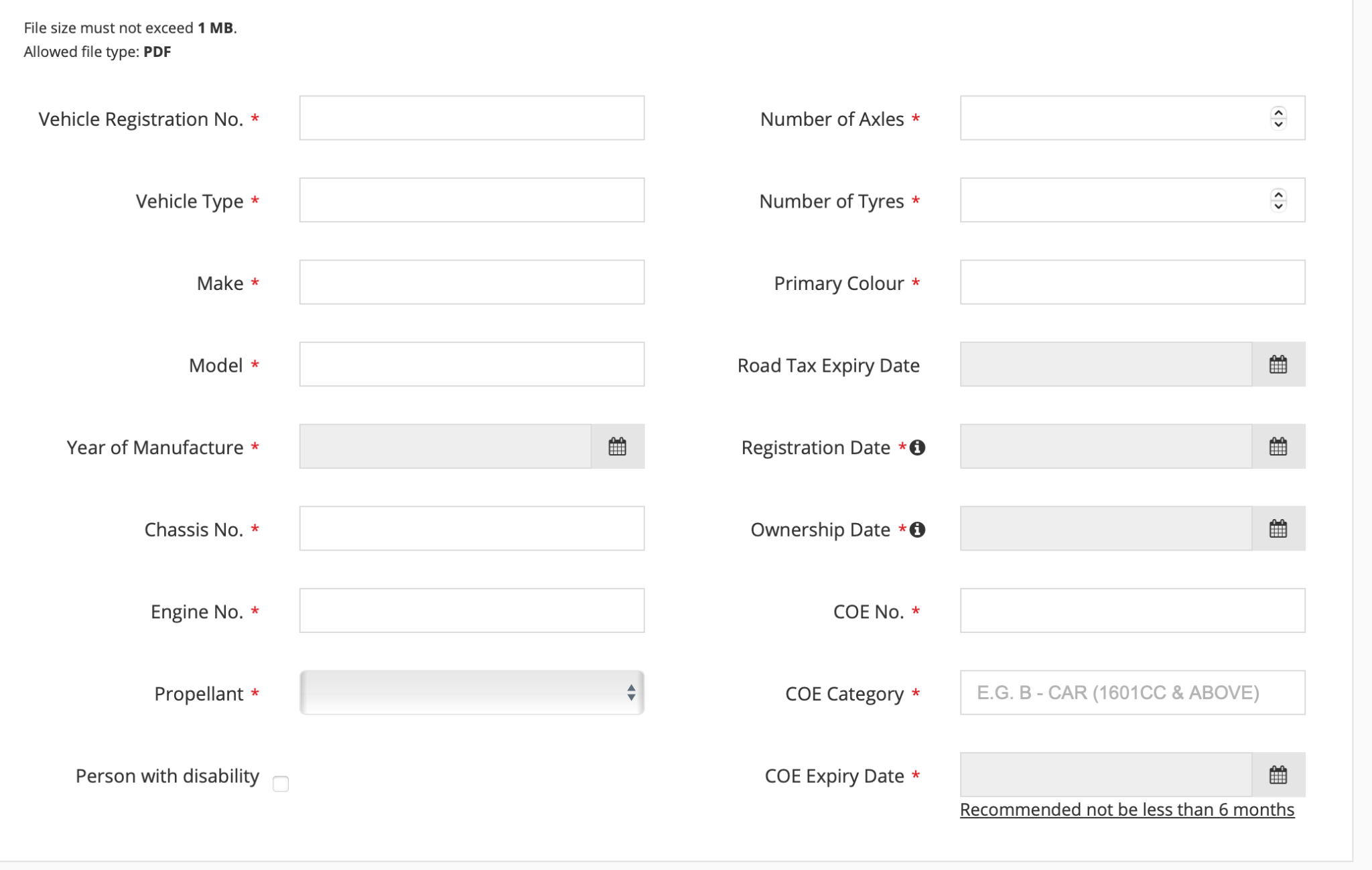Click Number of Axles stepper arrows
The width and height of the screenshot is (1372, 870).
point(1278,118)
